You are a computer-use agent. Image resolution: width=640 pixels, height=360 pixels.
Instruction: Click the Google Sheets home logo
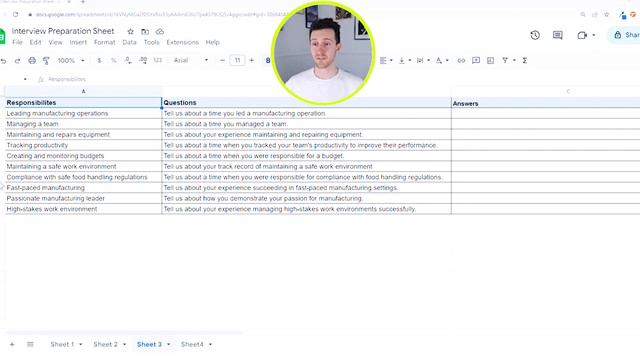point(2,36)
